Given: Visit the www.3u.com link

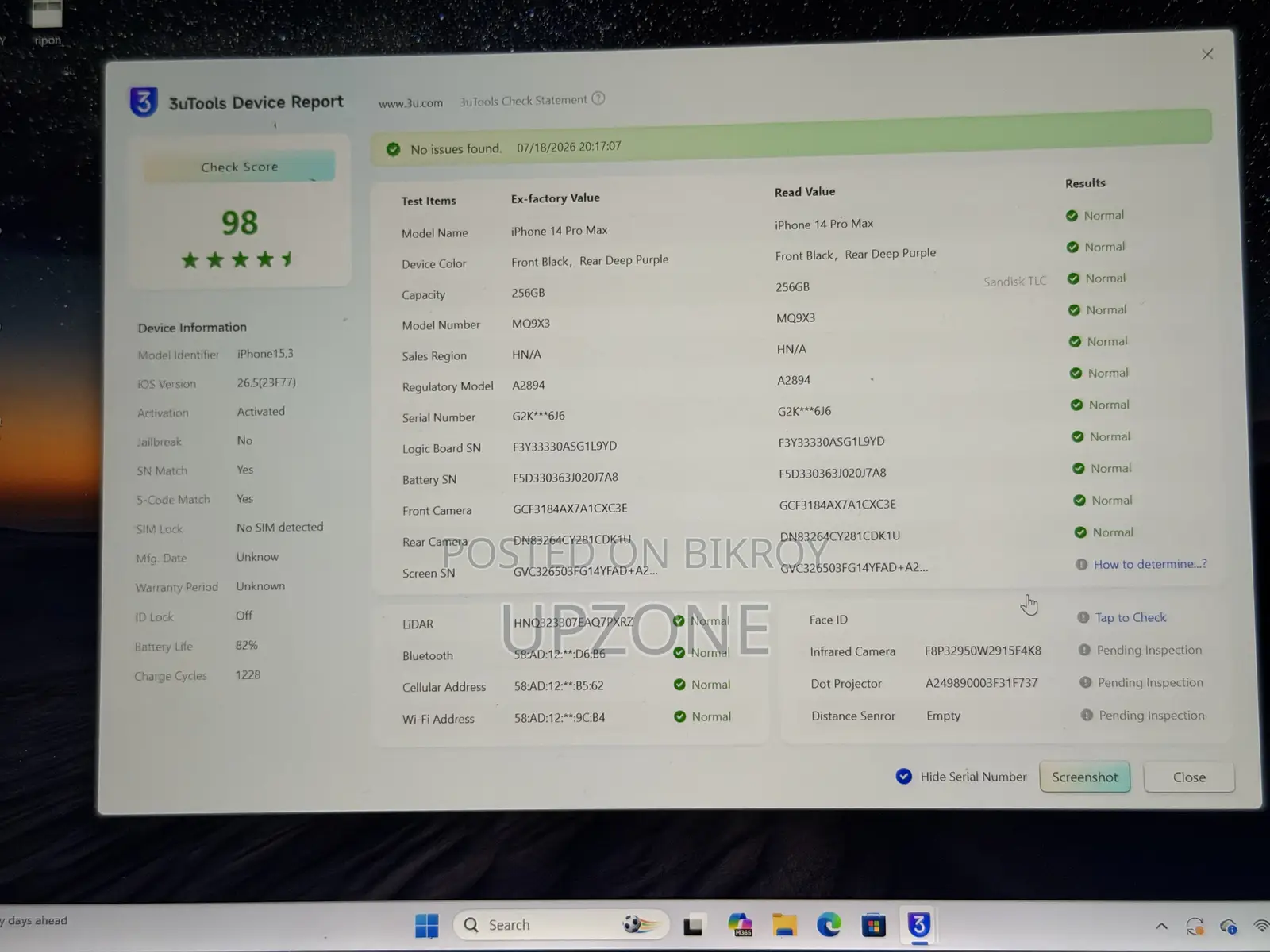Looking at the screenshot, I should coord(410,103).
